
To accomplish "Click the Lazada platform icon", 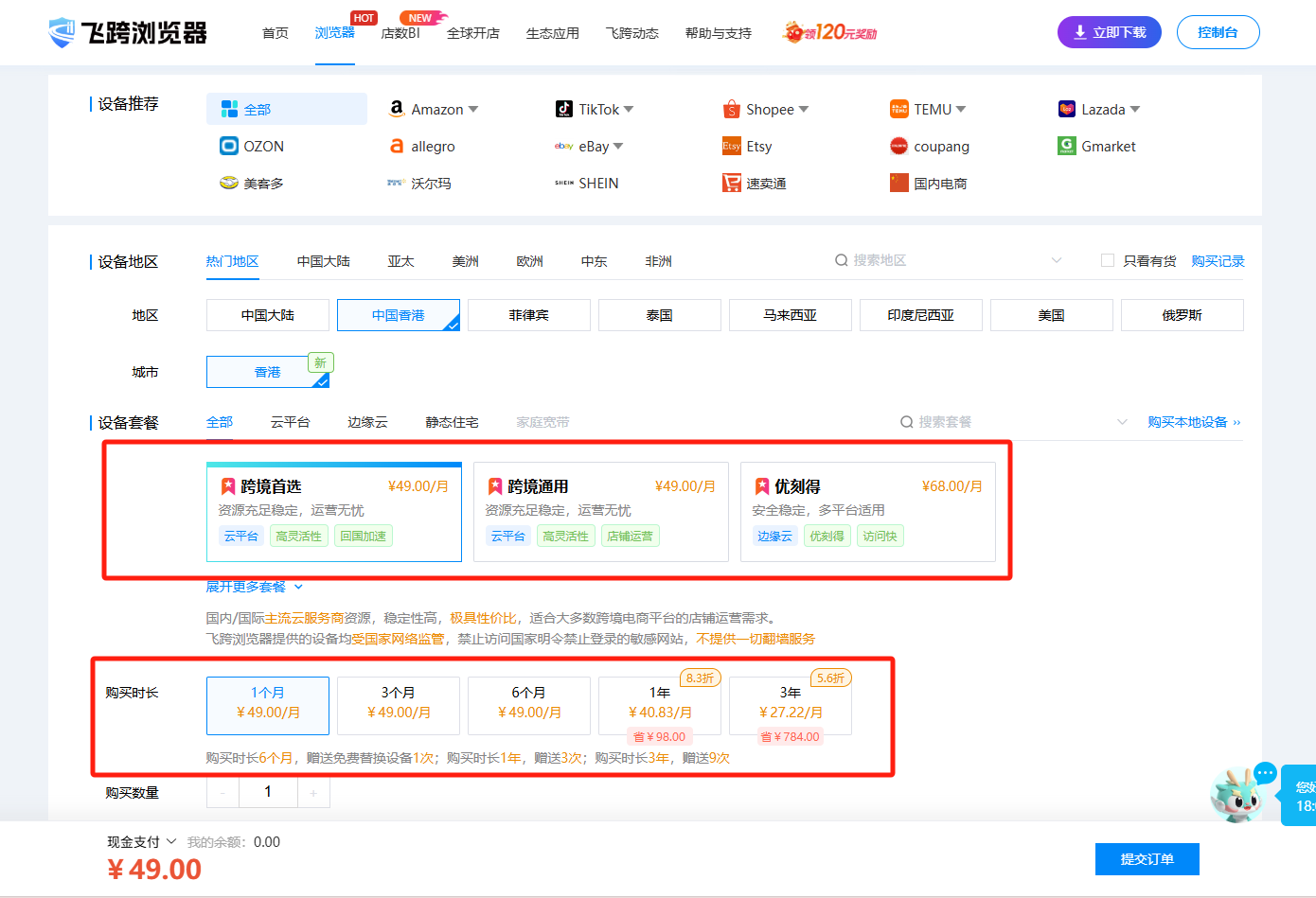I will (x=1067, y=109).
